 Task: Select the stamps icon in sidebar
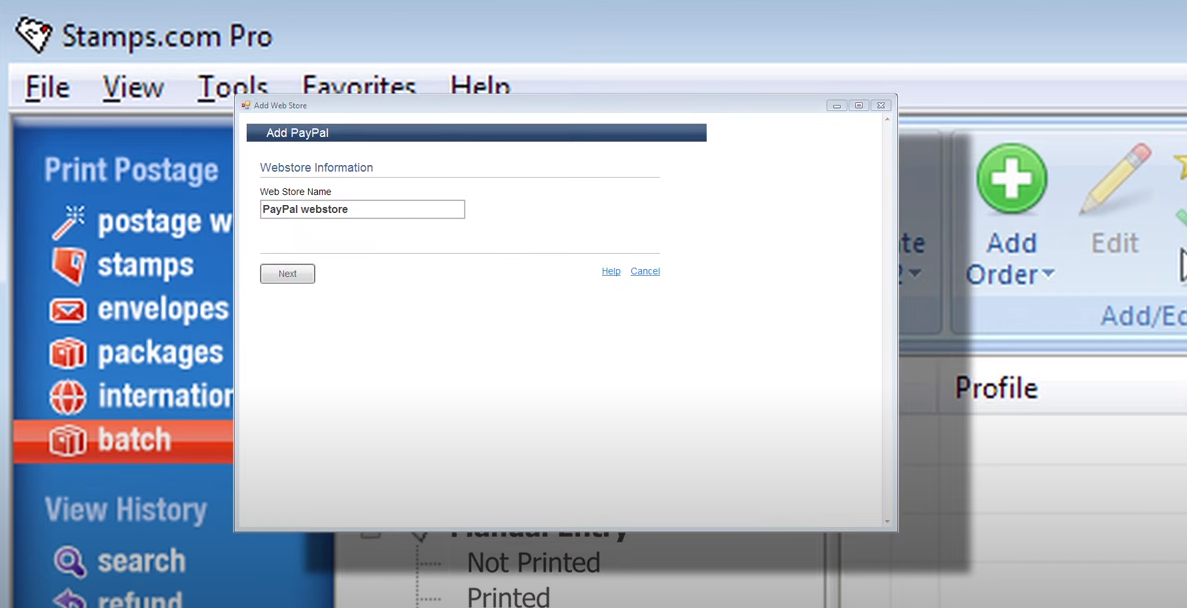point(68,265)
